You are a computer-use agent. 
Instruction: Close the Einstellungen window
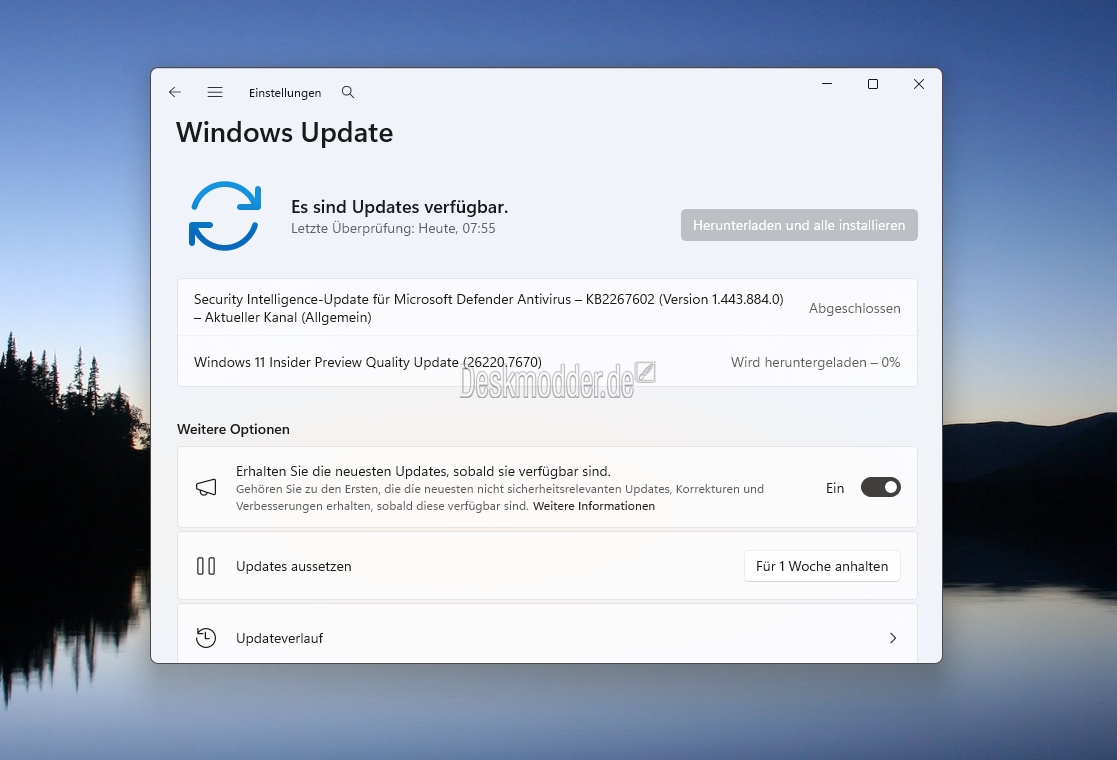click(918, 85)
